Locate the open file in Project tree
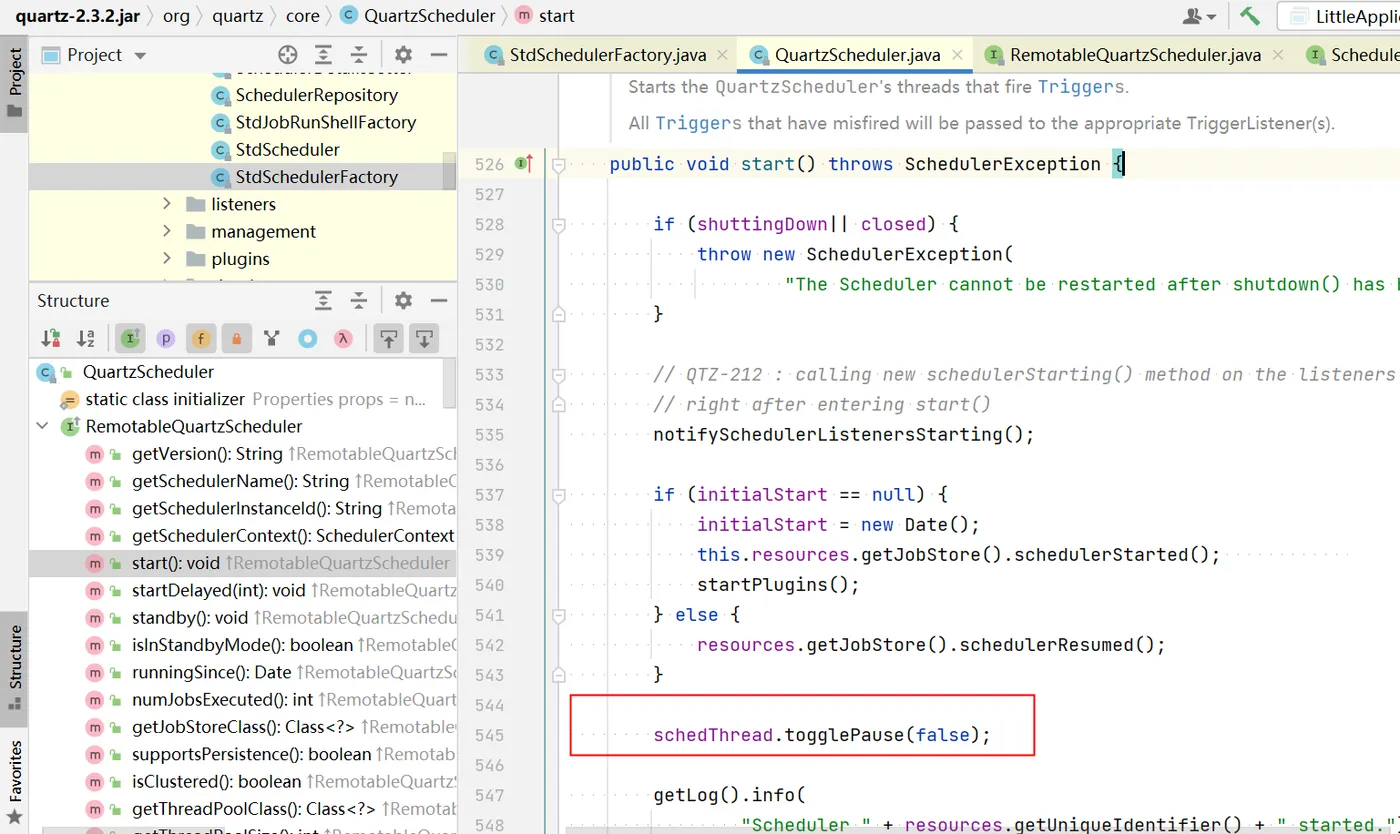 (288, 55)
